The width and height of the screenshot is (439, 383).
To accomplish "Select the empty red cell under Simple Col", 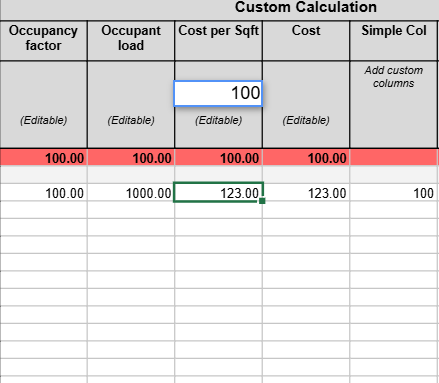I will tap(394, 157).
